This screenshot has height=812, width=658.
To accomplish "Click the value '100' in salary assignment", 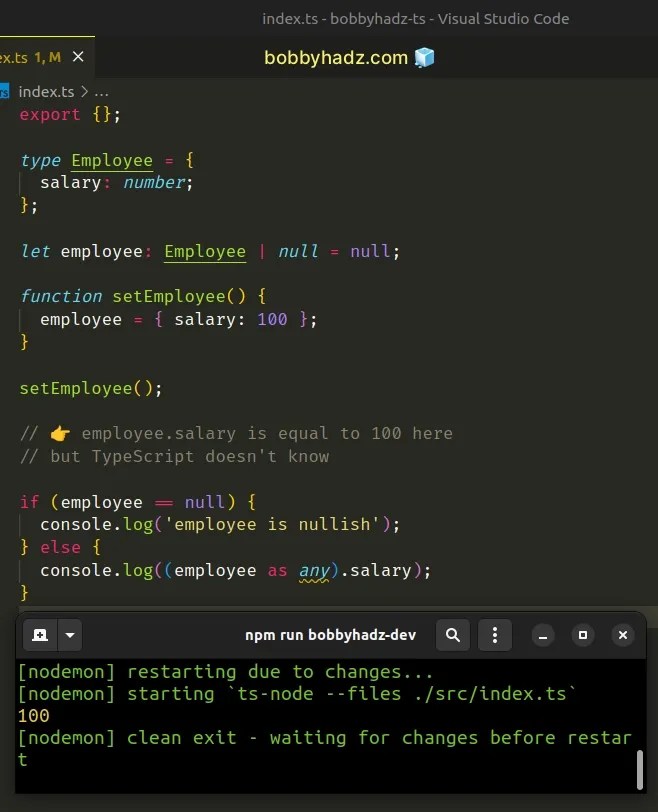I will point(272,320).
